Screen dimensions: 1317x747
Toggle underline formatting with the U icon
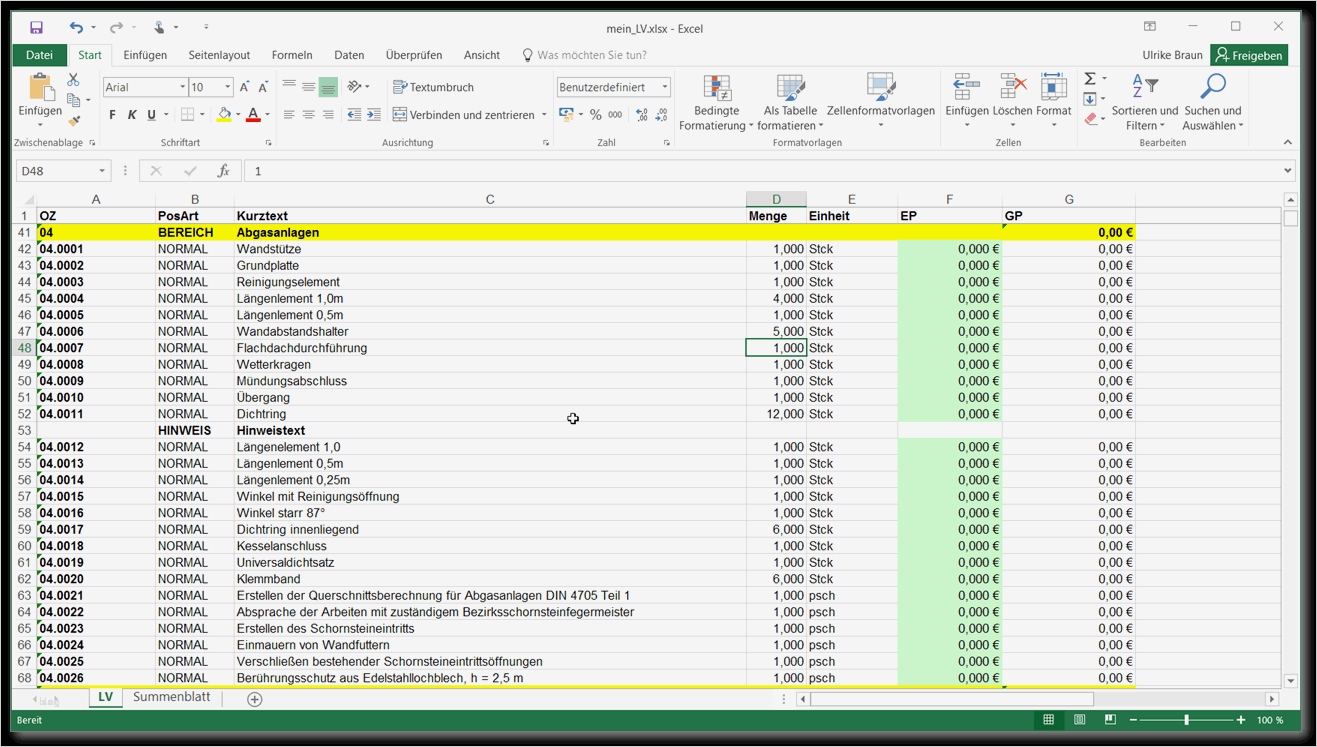[151, 114]
